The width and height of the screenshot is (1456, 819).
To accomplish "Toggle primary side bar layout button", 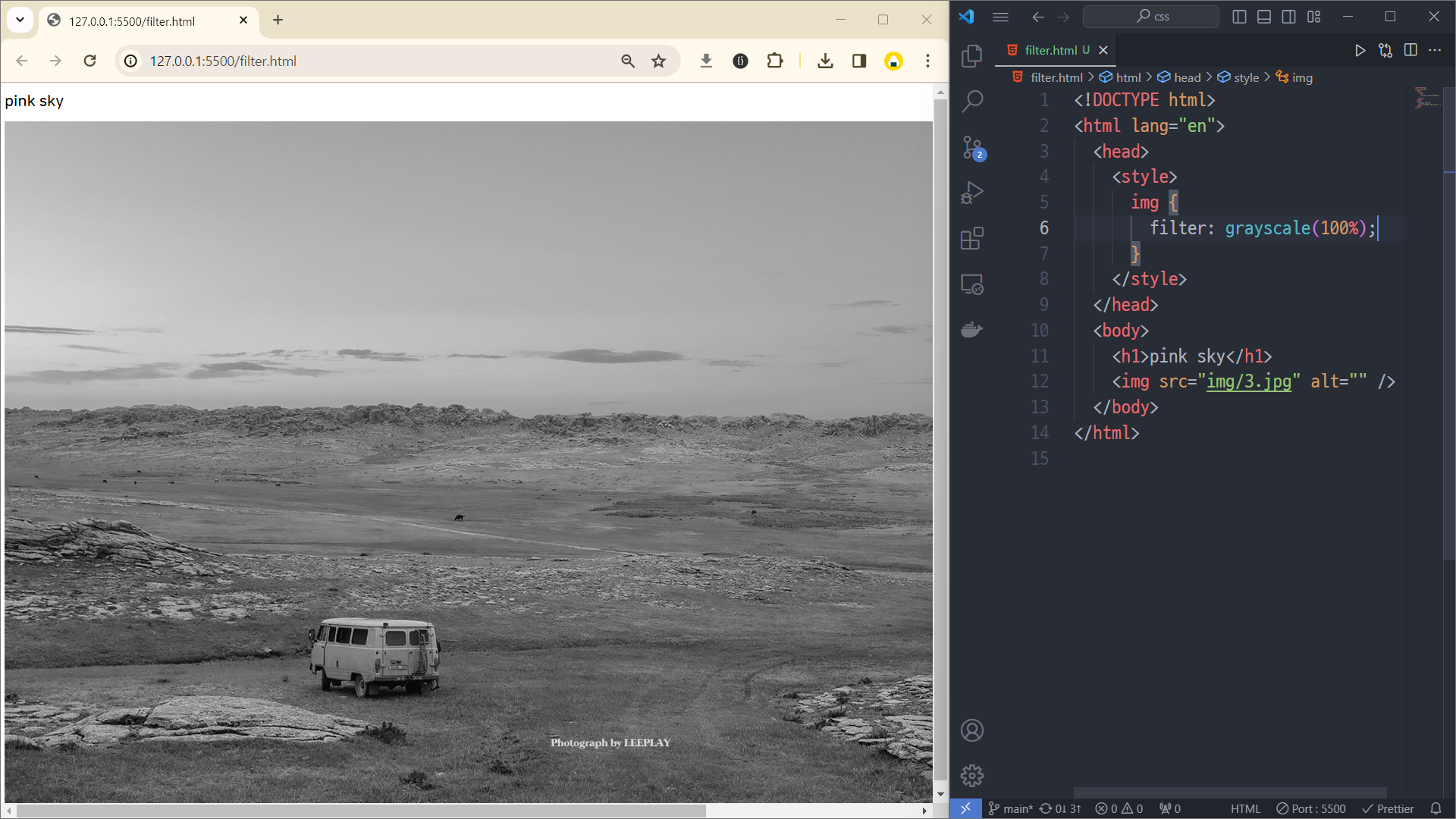I will point(1239,17).
